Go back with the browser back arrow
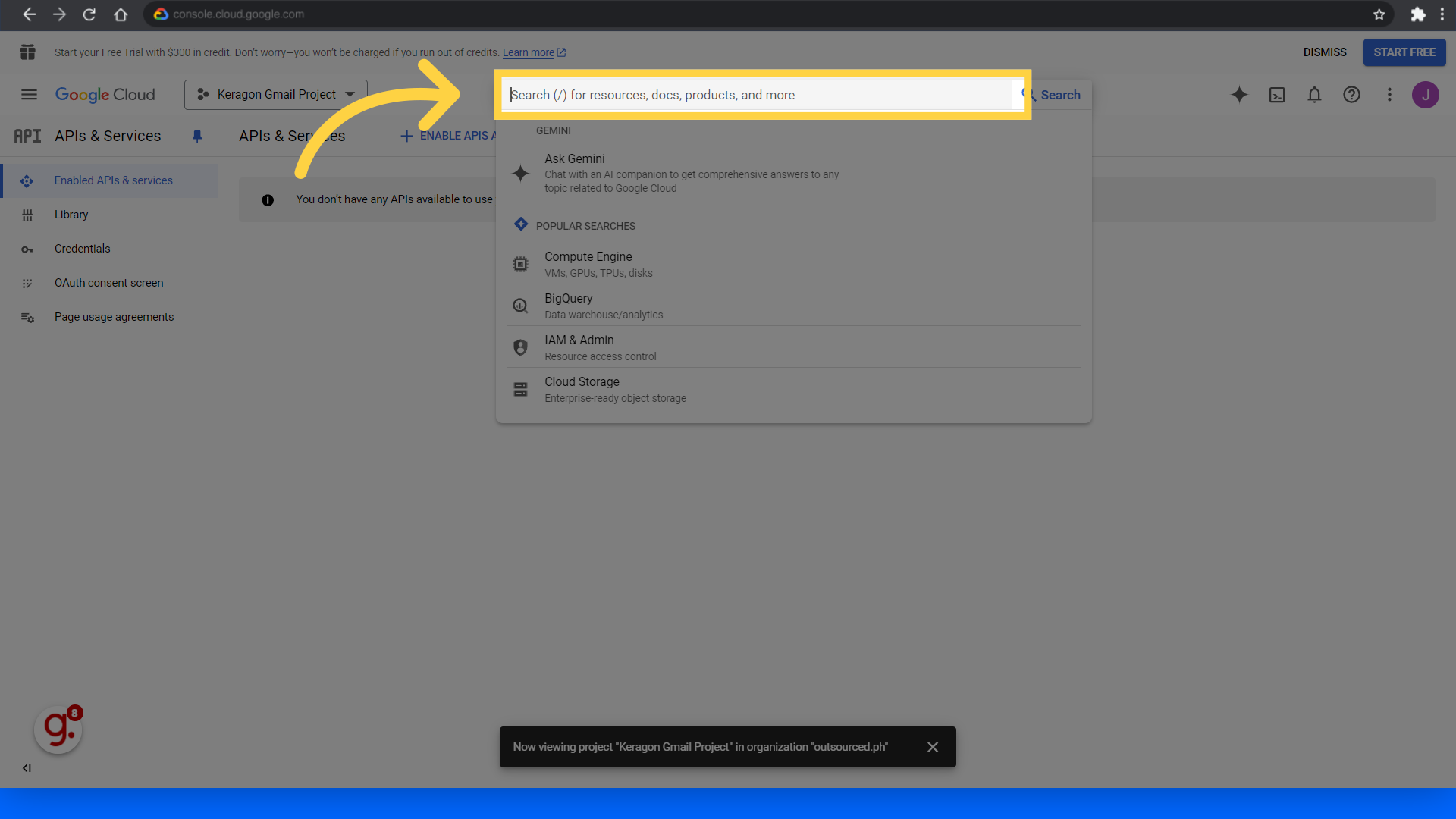 (29, 14)
